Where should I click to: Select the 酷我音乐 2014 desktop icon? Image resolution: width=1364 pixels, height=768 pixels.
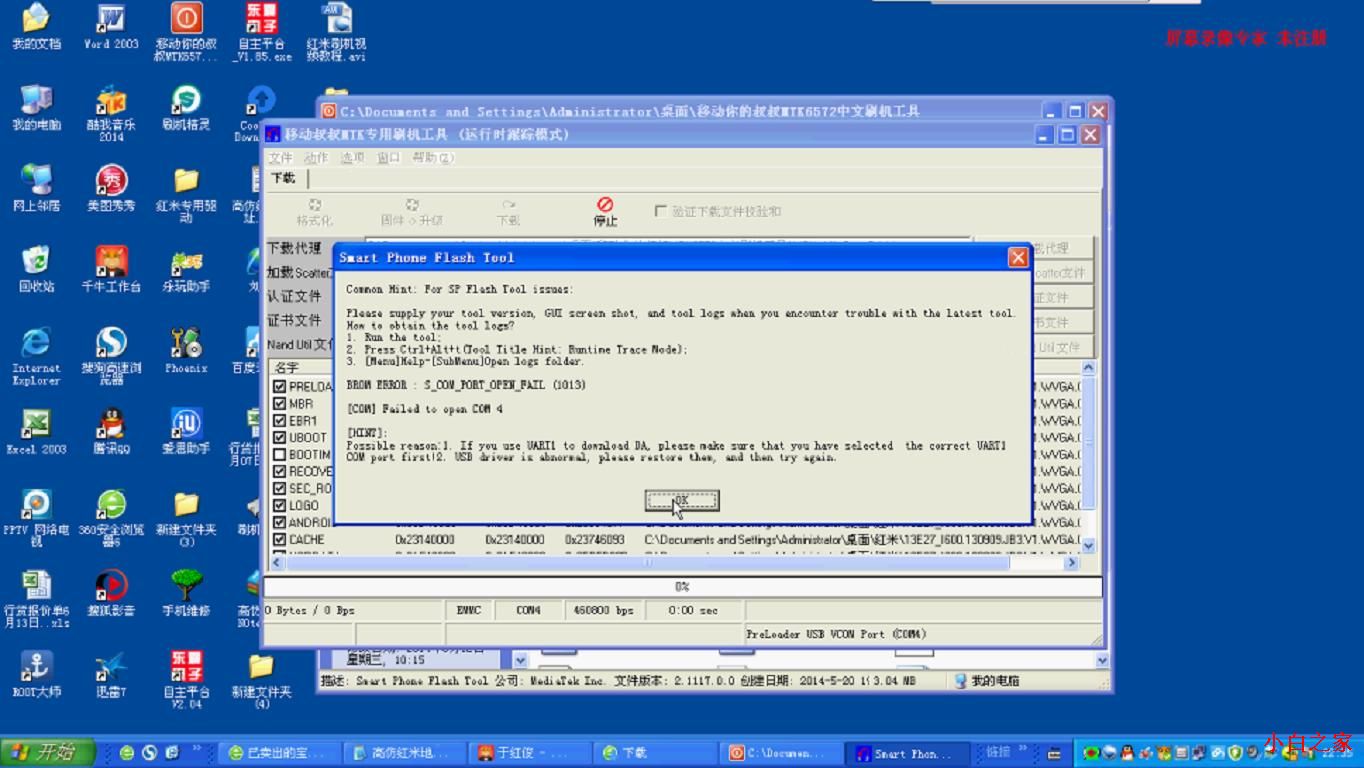(x=111, y=113)
